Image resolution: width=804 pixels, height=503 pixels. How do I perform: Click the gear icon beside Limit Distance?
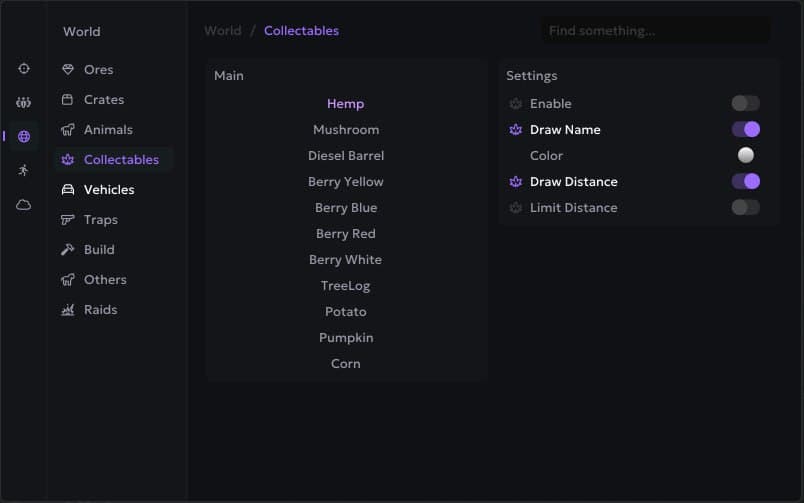tap(516, 208)
